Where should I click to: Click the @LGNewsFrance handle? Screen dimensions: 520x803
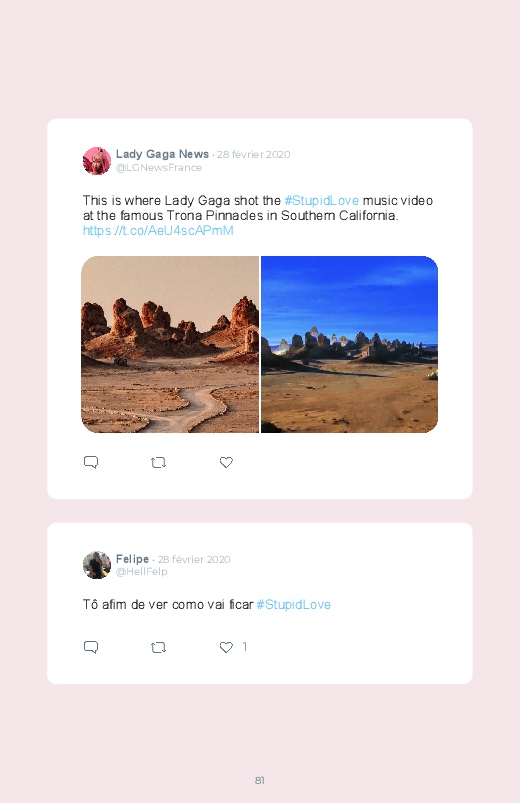pos(159,167)
